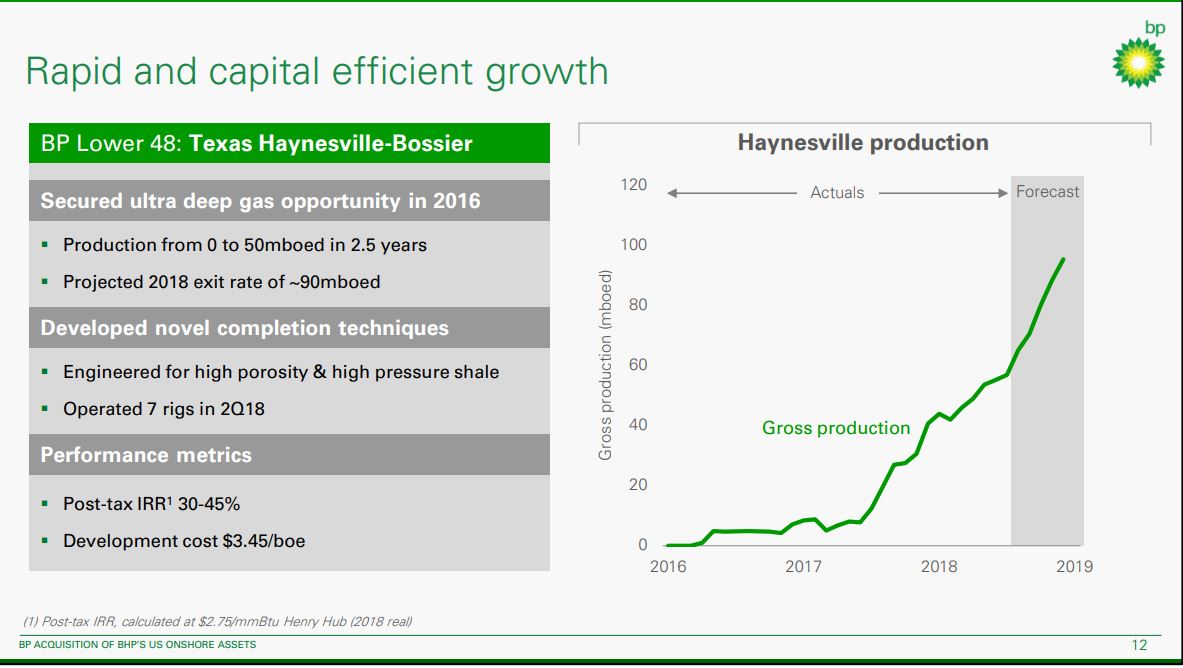Click the 'Performance metrics' heading
The width and height of the screenshot is (1183, 668).
pyautogui.click(x=289, y=454)
